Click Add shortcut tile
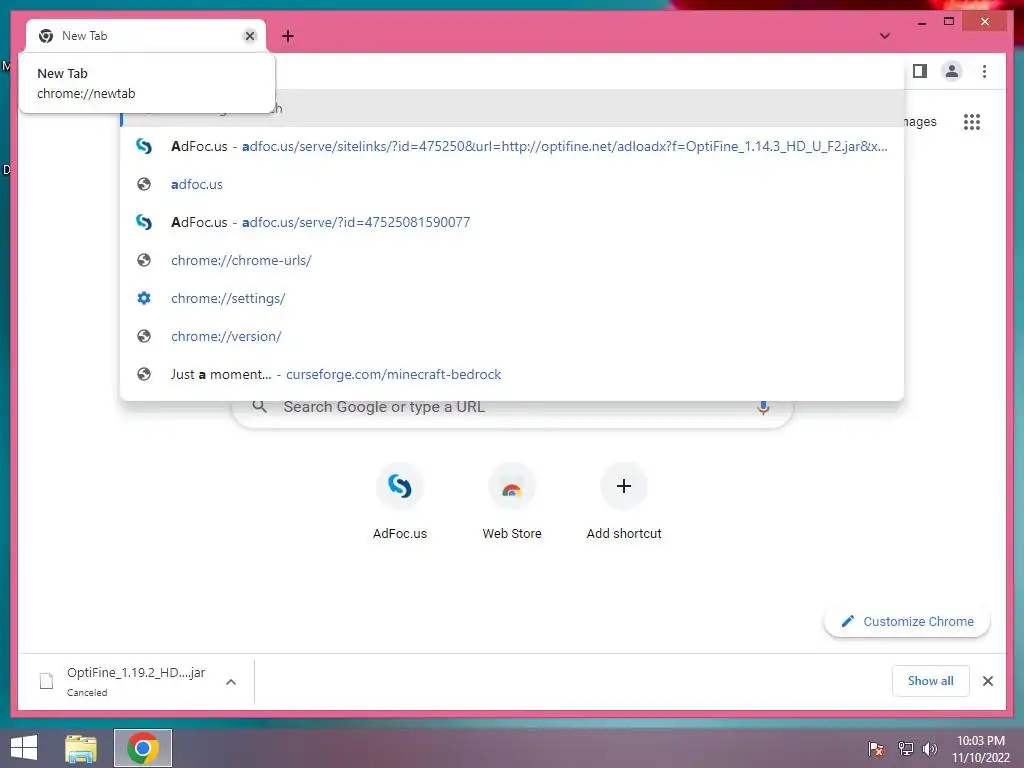The width and height of the screenshot is (1024, 768). click(x=624, y=502)
